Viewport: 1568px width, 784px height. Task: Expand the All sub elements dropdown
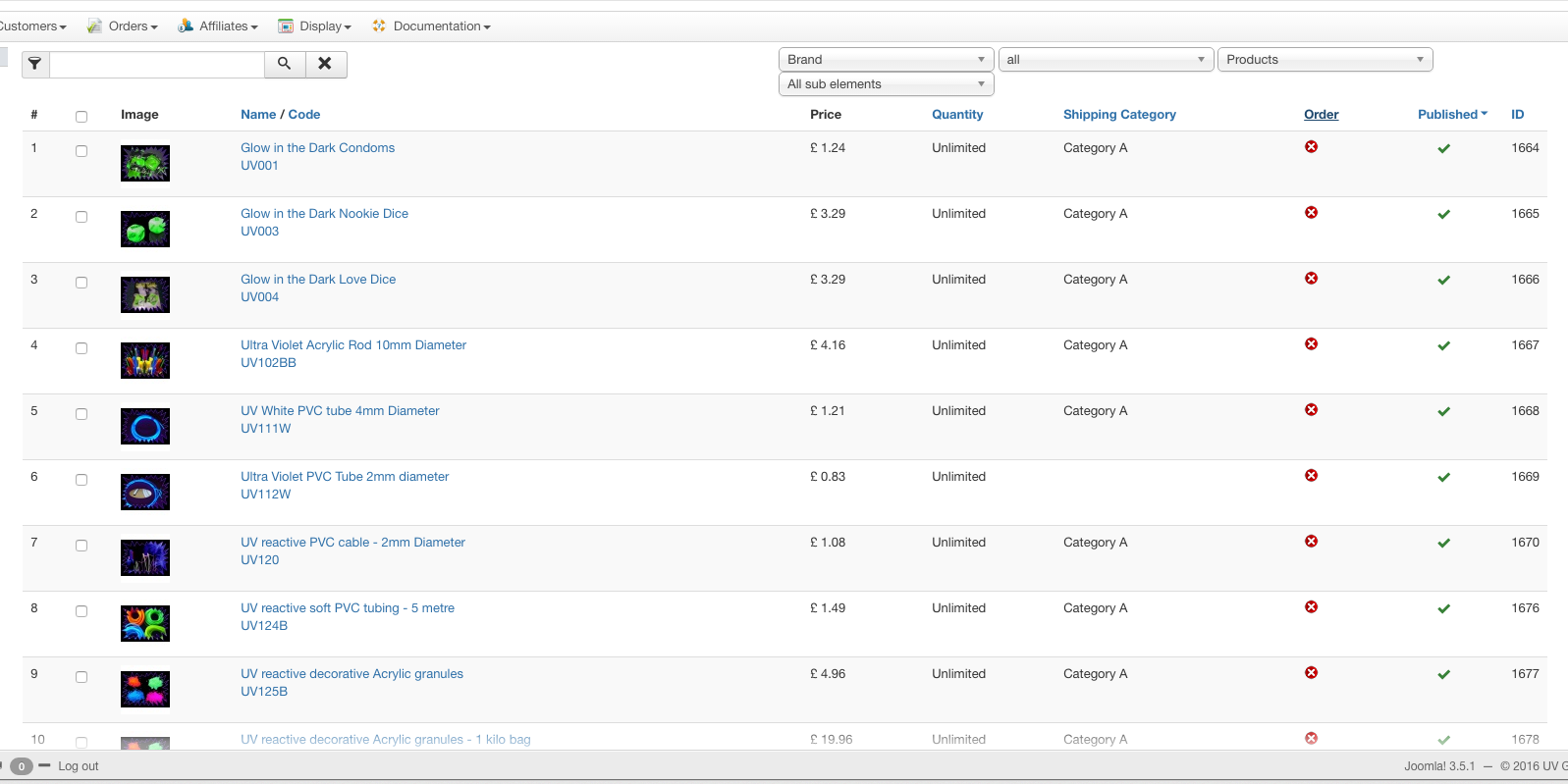tap(886, 84)
